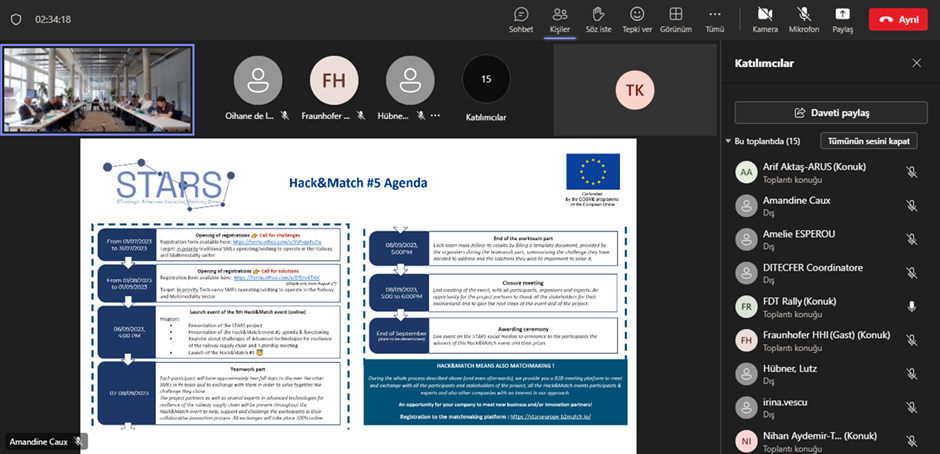The height and width of the screenshot is (454, 940).
Task: Open Tepki ver reactions
Action: (637, 20)
